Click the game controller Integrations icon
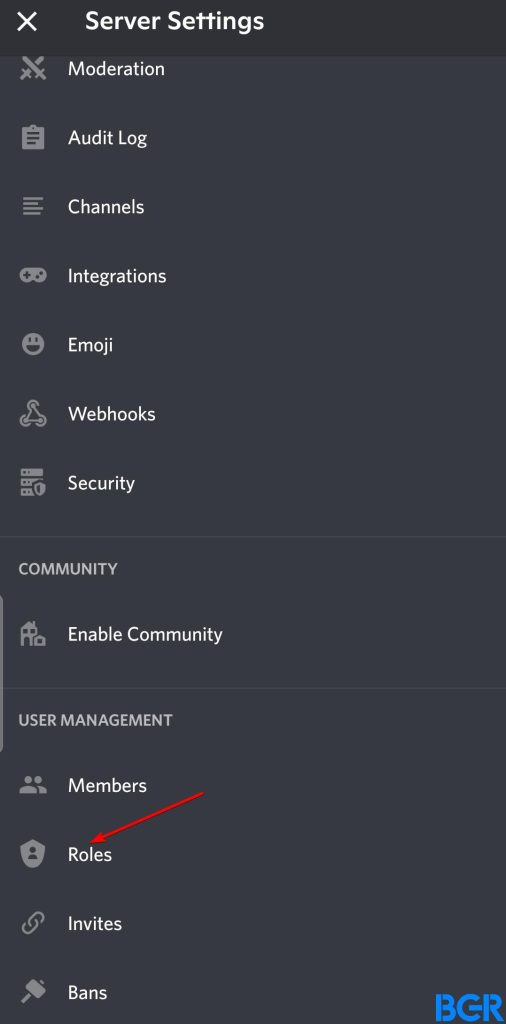This screenshot has height=1024, width=506. click(x=33, y=276)
